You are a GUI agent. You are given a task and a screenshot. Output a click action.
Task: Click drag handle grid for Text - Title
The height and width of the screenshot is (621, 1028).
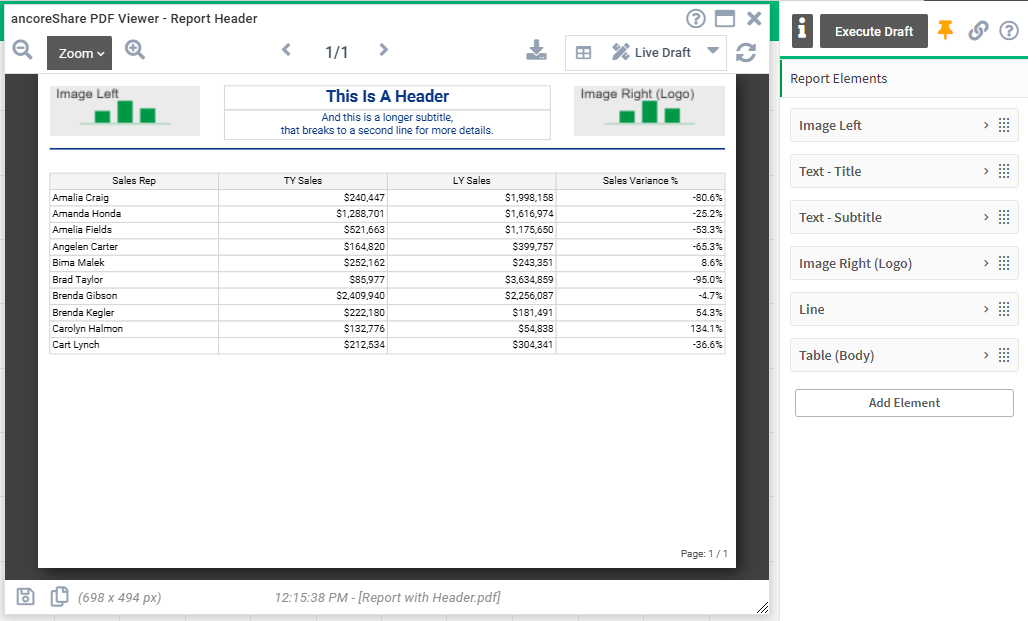pos(1004,171)
